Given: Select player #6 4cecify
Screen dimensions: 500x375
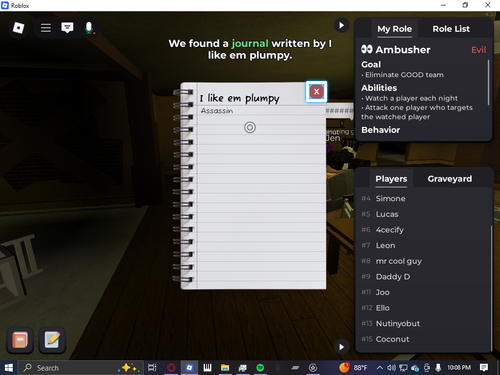Looking at the screenshot, I should (x=423, y=230).
